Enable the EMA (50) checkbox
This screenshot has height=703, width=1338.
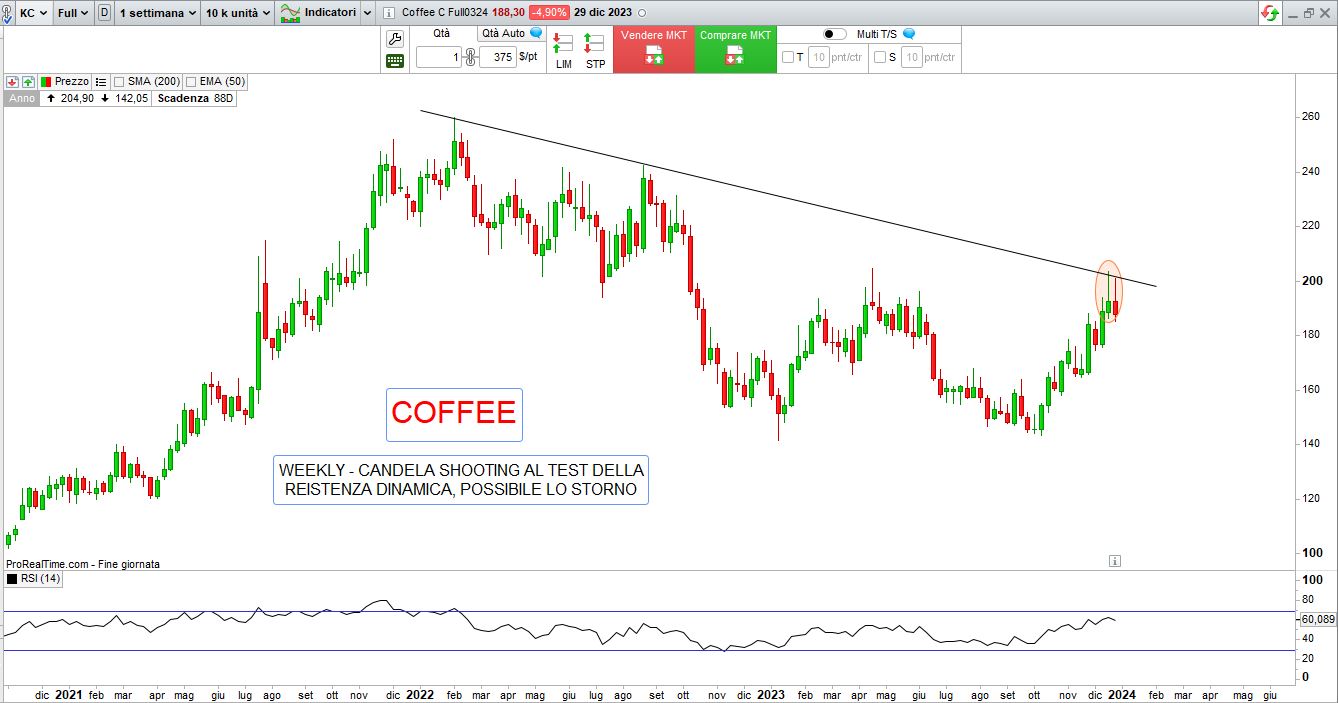(190, 81)
